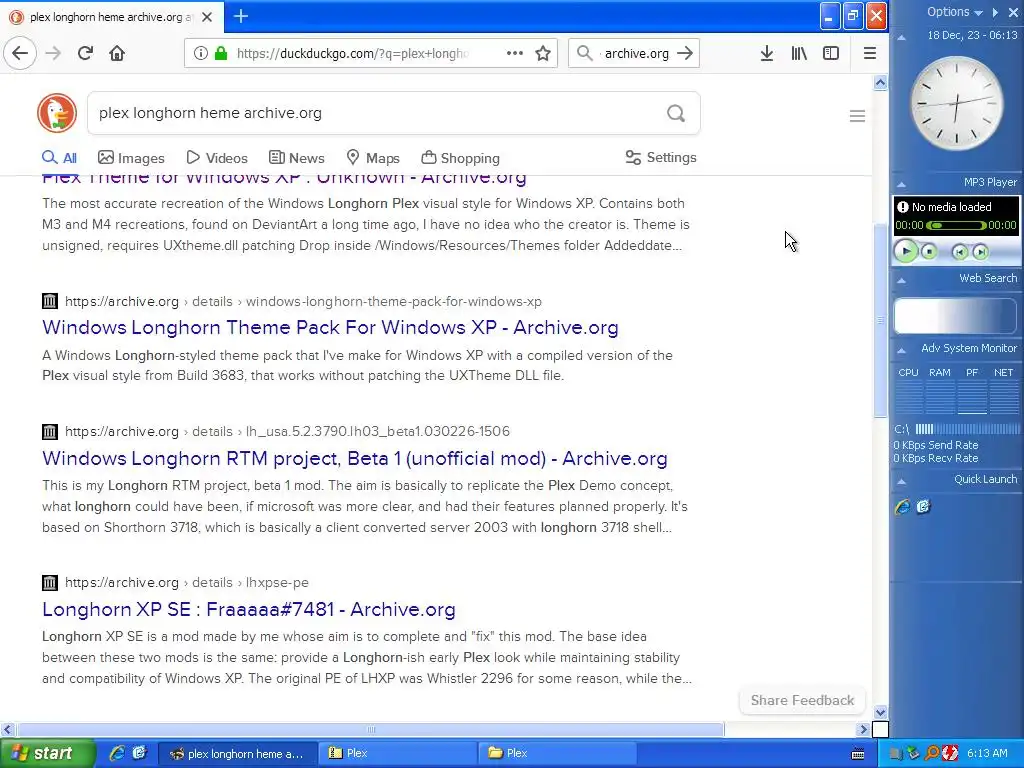Go back with the browser Back arrow
Image resolution: width=1024 pixels, height=768 pixels.
[x=20, y=53]
